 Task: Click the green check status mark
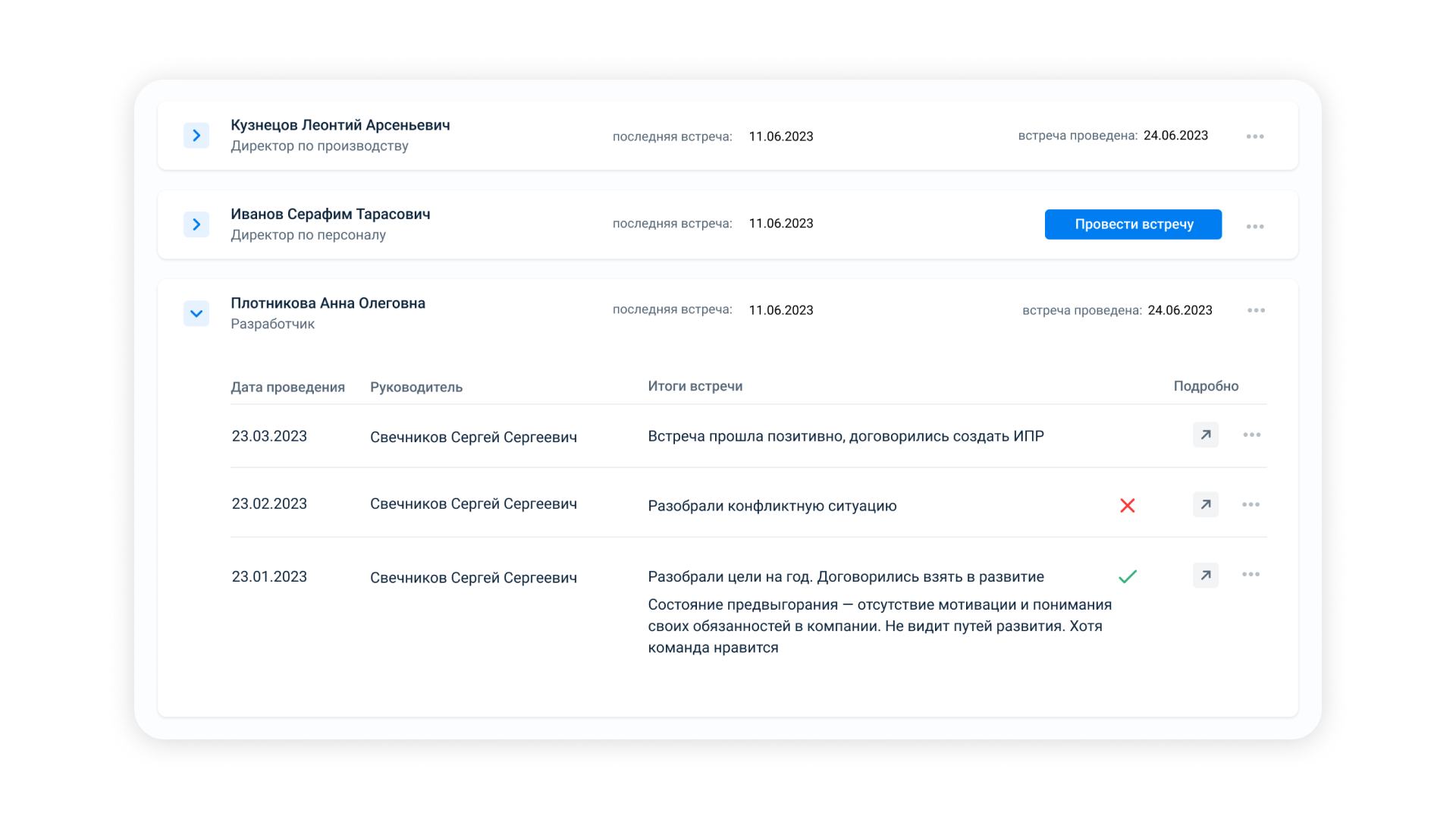coord(1128,576)
